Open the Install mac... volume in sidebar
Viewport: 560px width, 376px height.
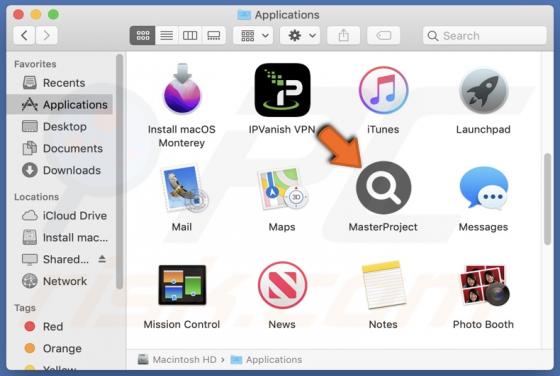(x=60, y=237)
